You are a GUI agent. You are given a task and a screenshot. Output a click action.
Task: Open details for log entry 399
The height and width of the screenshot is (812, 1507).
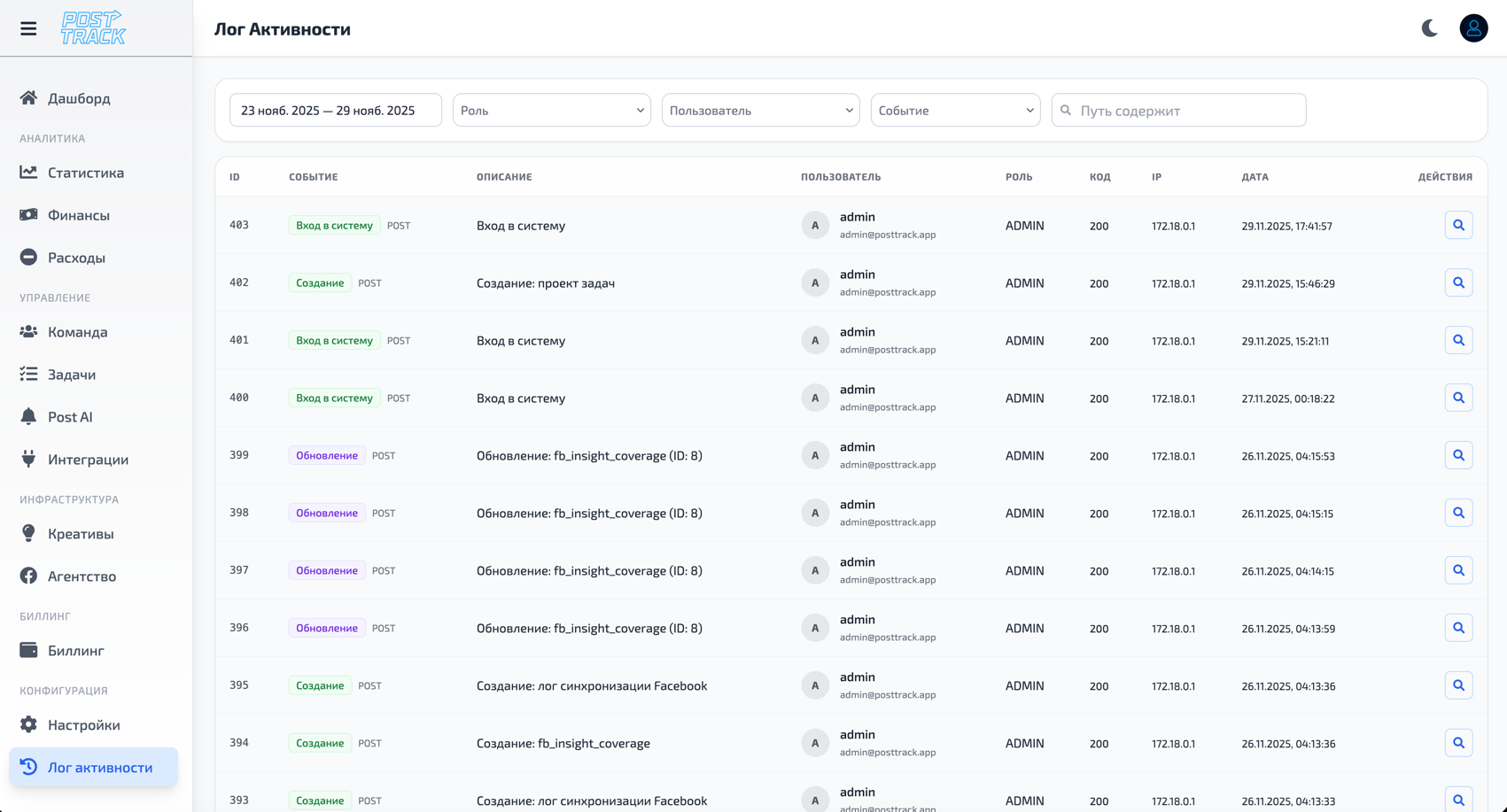[x=1458, y=455]
